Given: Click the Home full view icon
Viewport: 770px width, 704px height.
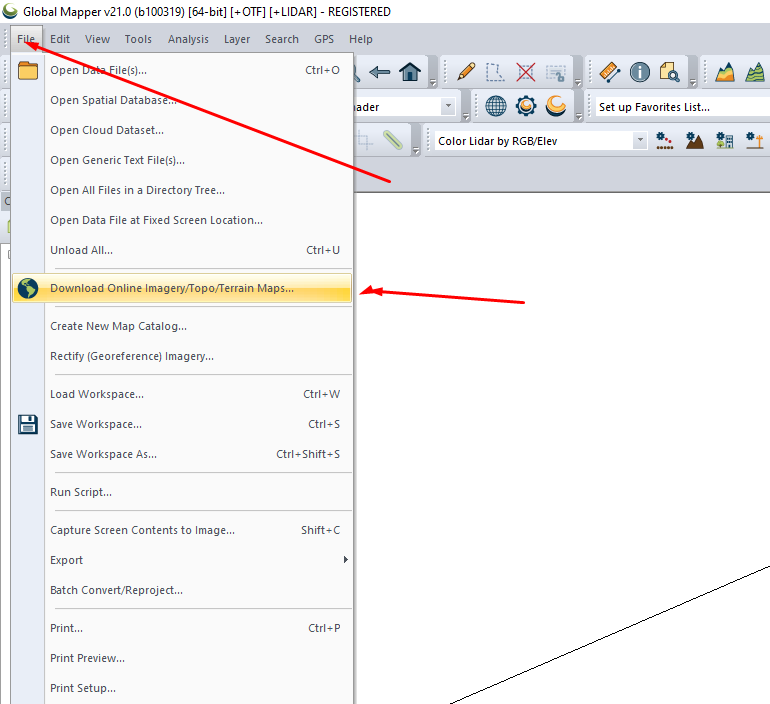Looking at the screenshot, I should 410,72.
